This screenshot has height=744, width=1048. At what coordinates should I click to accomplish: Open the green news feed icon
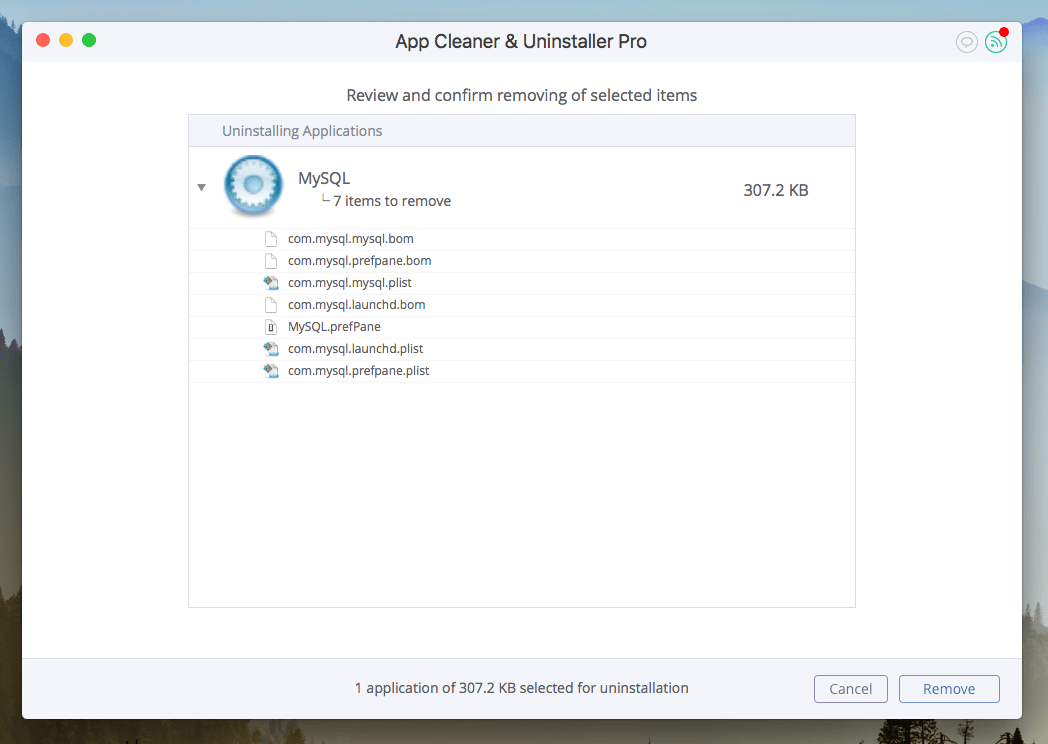(x=995, y=42)
